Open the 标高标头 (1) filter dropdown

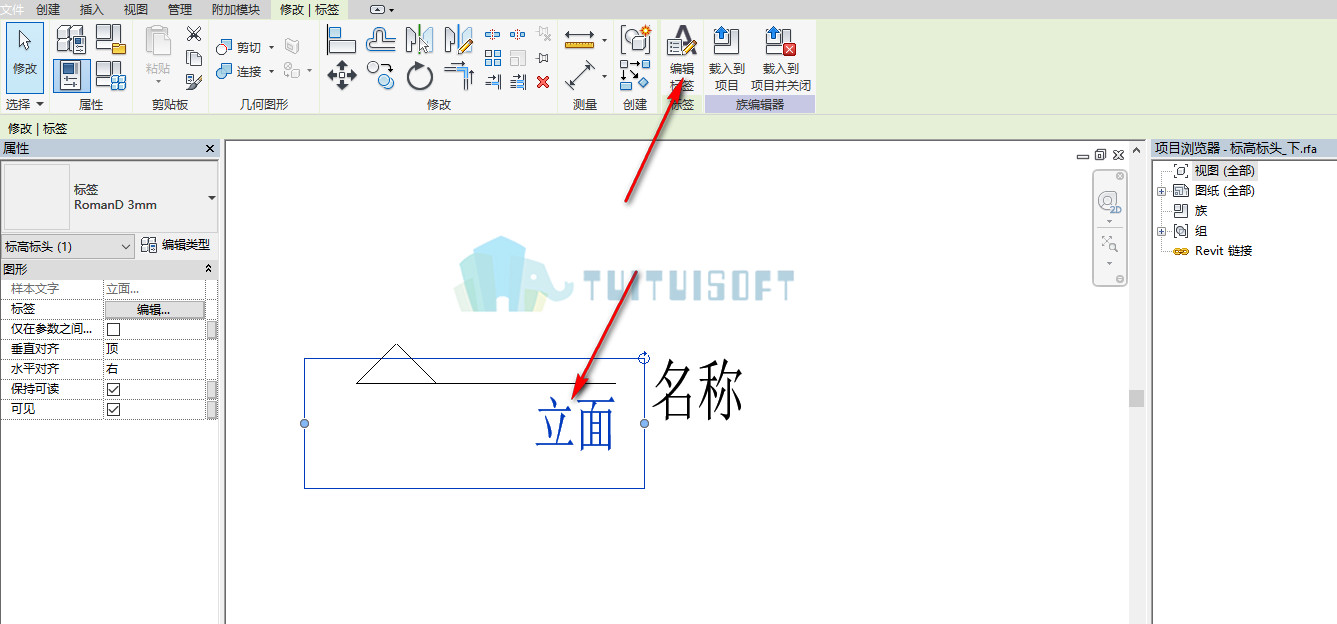click(68, 245)
